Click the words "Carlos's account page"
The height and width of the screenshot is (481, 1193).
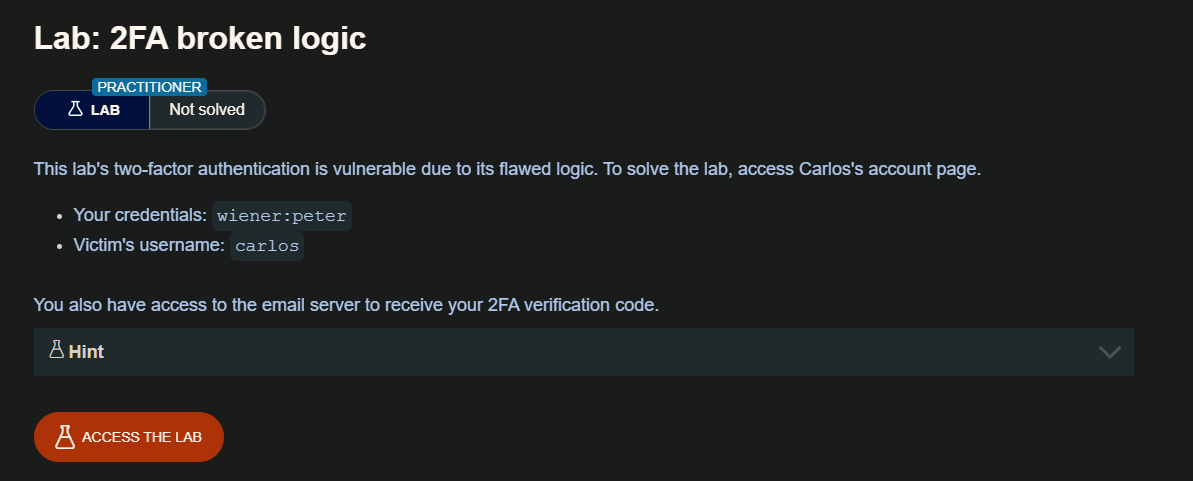pos(890,169)
